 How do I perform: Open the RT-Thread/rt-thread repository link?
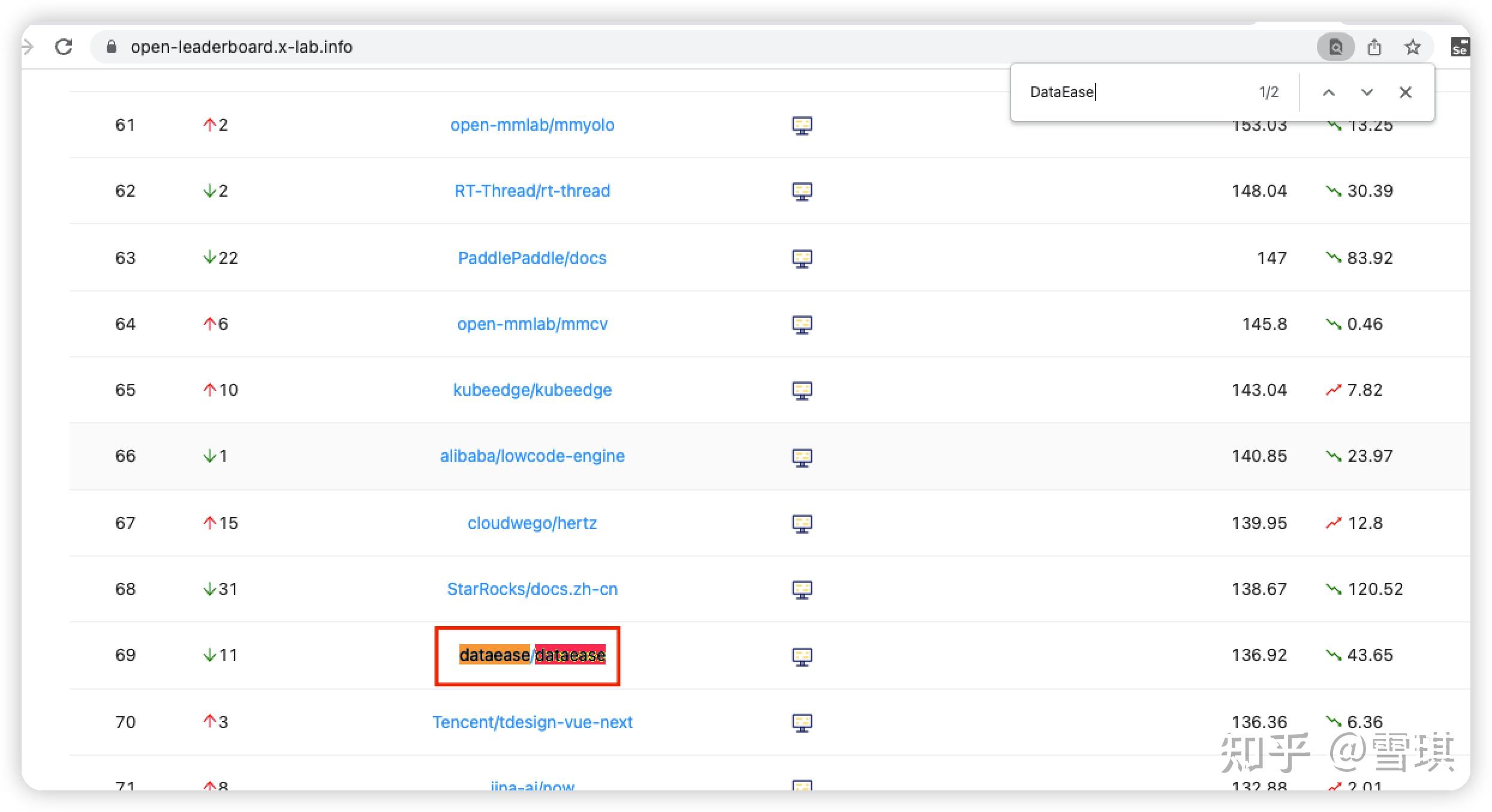tap(532, 191)
